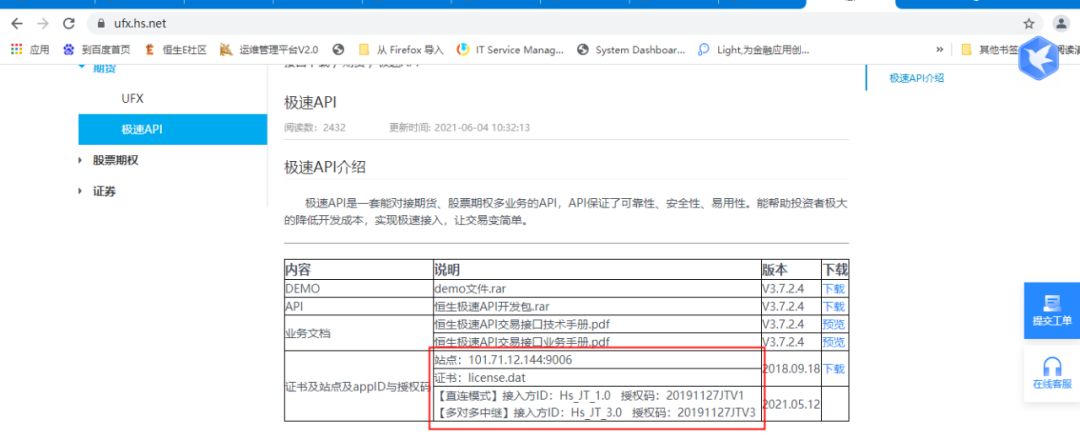This screenshot has height=446, width=1080.
Task: Bookmark this page with the star icon
Action: tap(1029, 23)
